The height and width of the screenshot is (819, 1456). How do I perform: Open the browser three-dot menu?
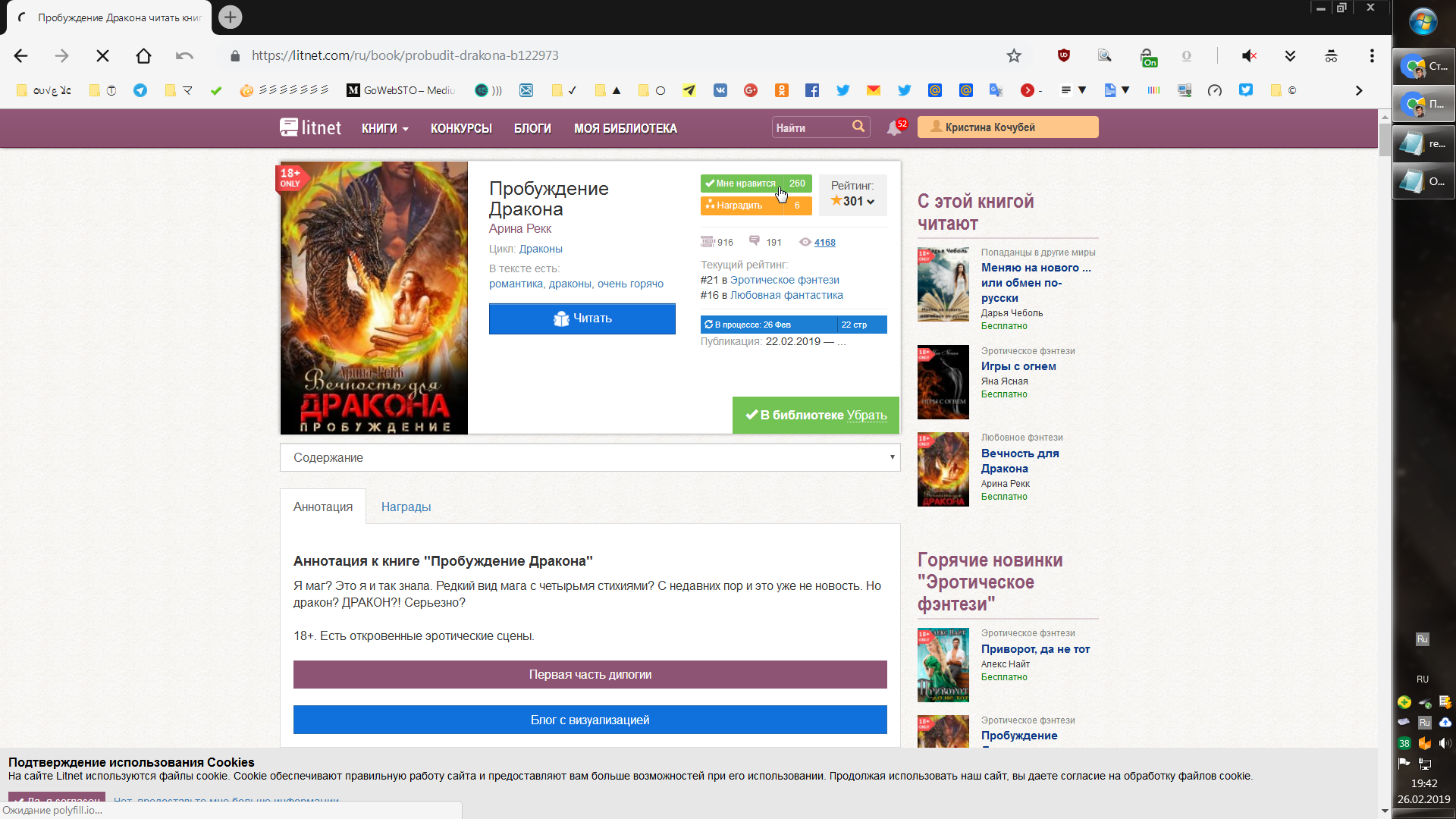1372,55
